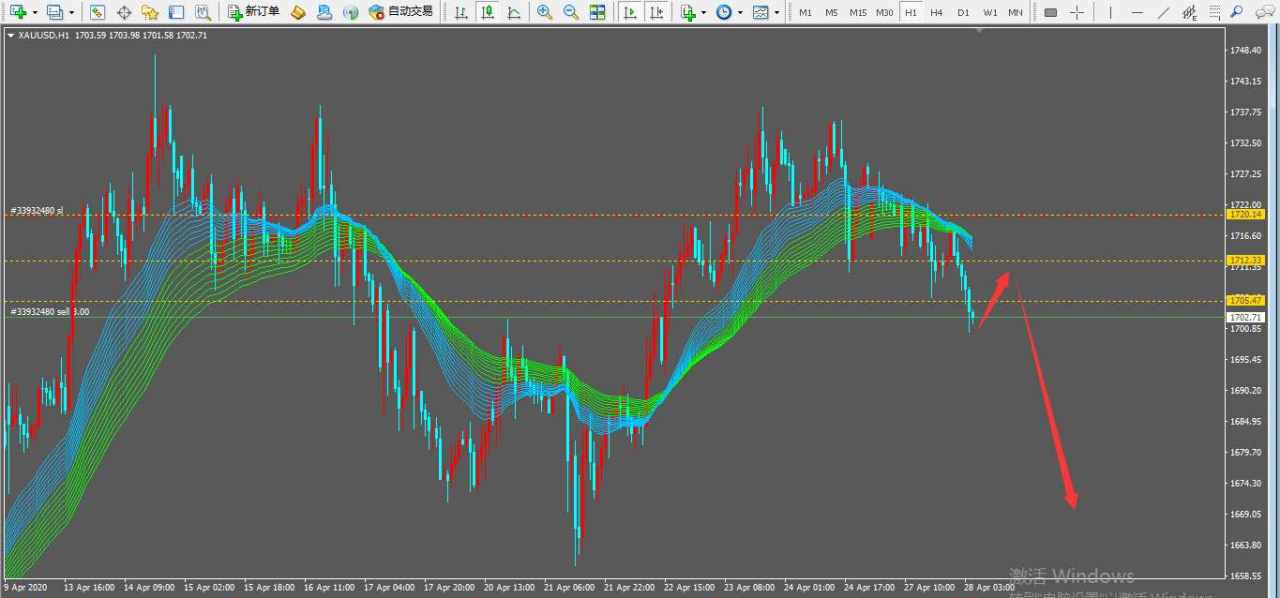Select the H1 timeframe
This screenshot has height=598, width=1280.
click(x=911, y=12)
